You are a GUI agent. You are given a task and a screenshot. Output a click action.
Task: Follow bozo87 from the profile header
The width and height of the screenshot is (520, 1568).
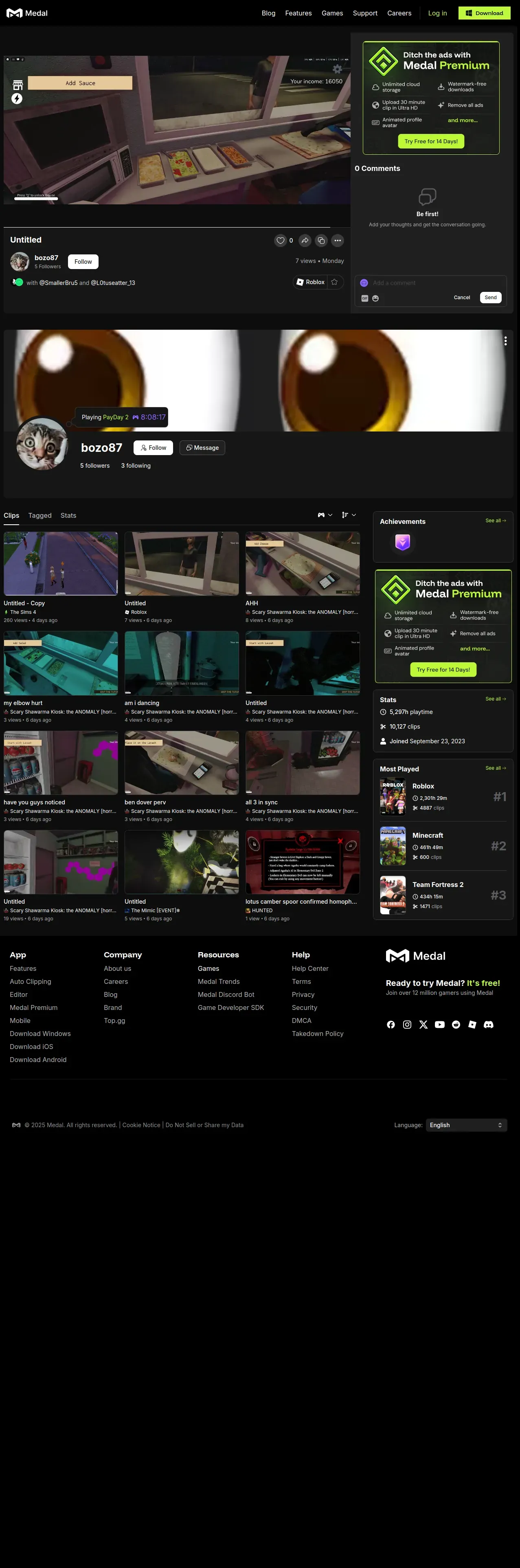[x=154, y=447]
